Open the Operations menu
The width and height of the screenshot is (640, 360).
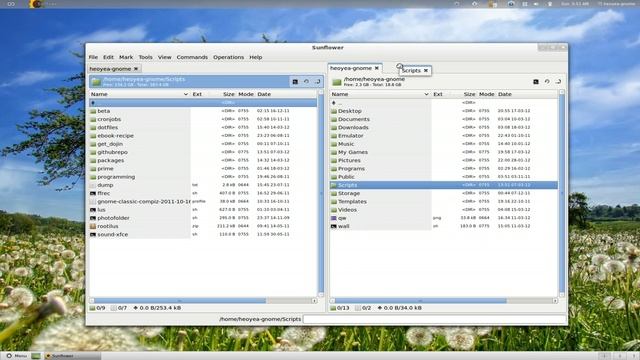point(228,57)
